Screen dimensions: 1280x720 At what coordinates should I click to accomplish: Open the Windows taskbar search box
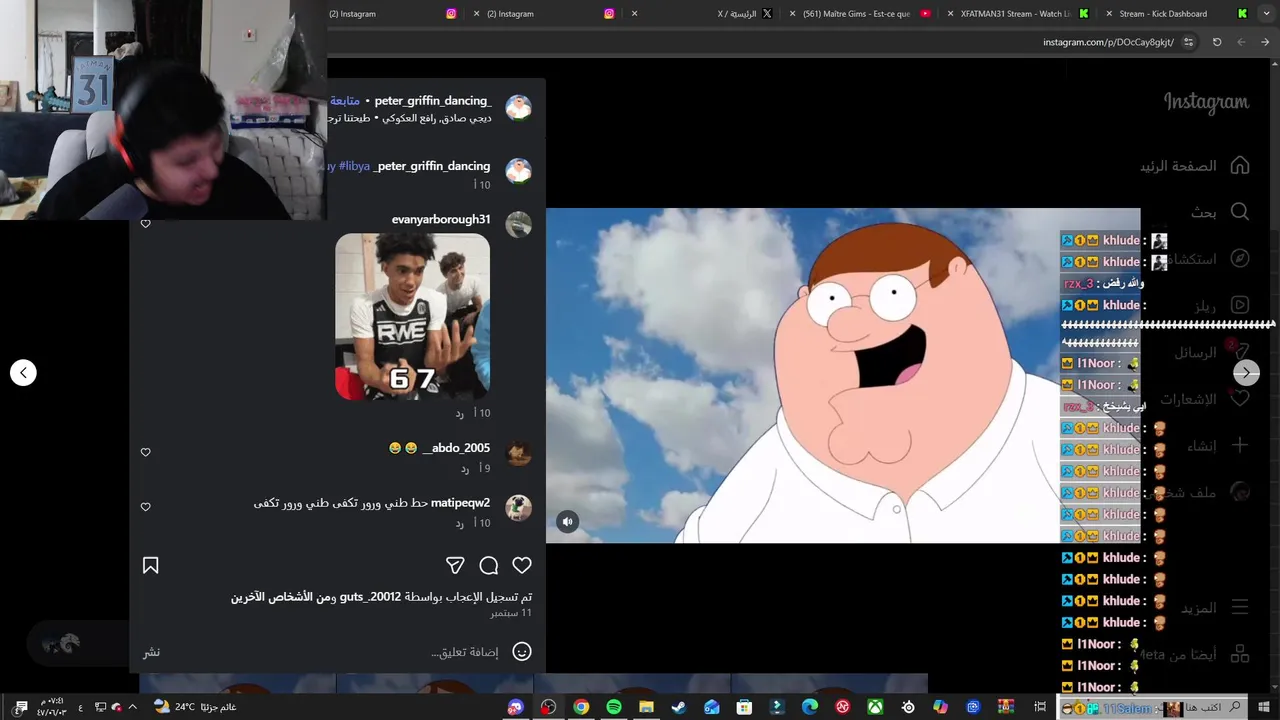1154,707
